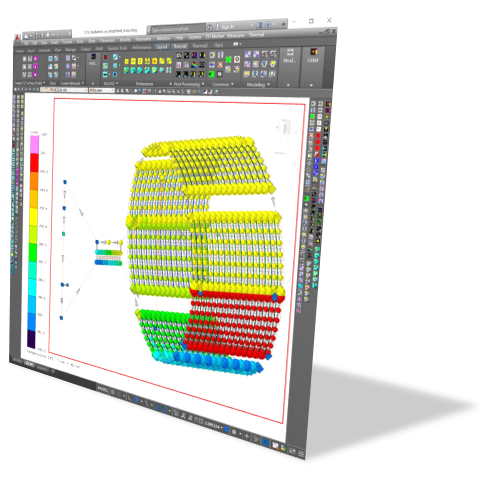
Task: Click the clean screen icon in status bar
Action: [292, 451]
